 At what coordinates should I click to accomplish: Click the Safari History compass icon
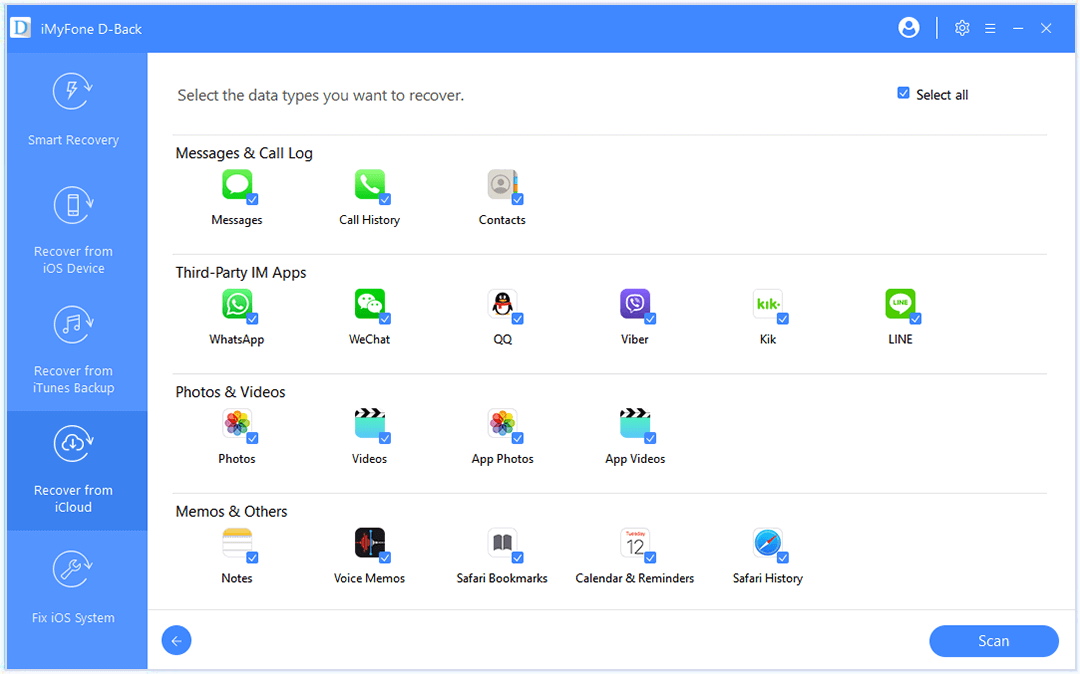pos(767,543)
